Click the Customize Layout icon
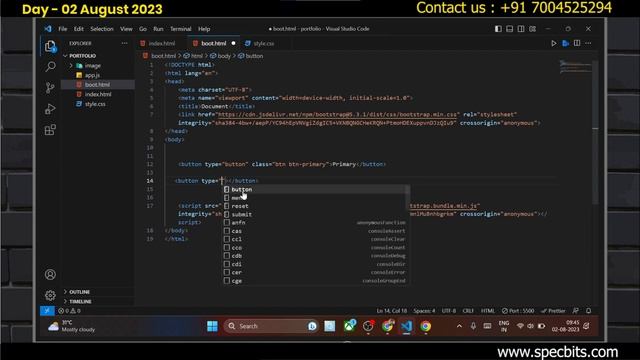 pyautogui.click(x=533, y=29)
